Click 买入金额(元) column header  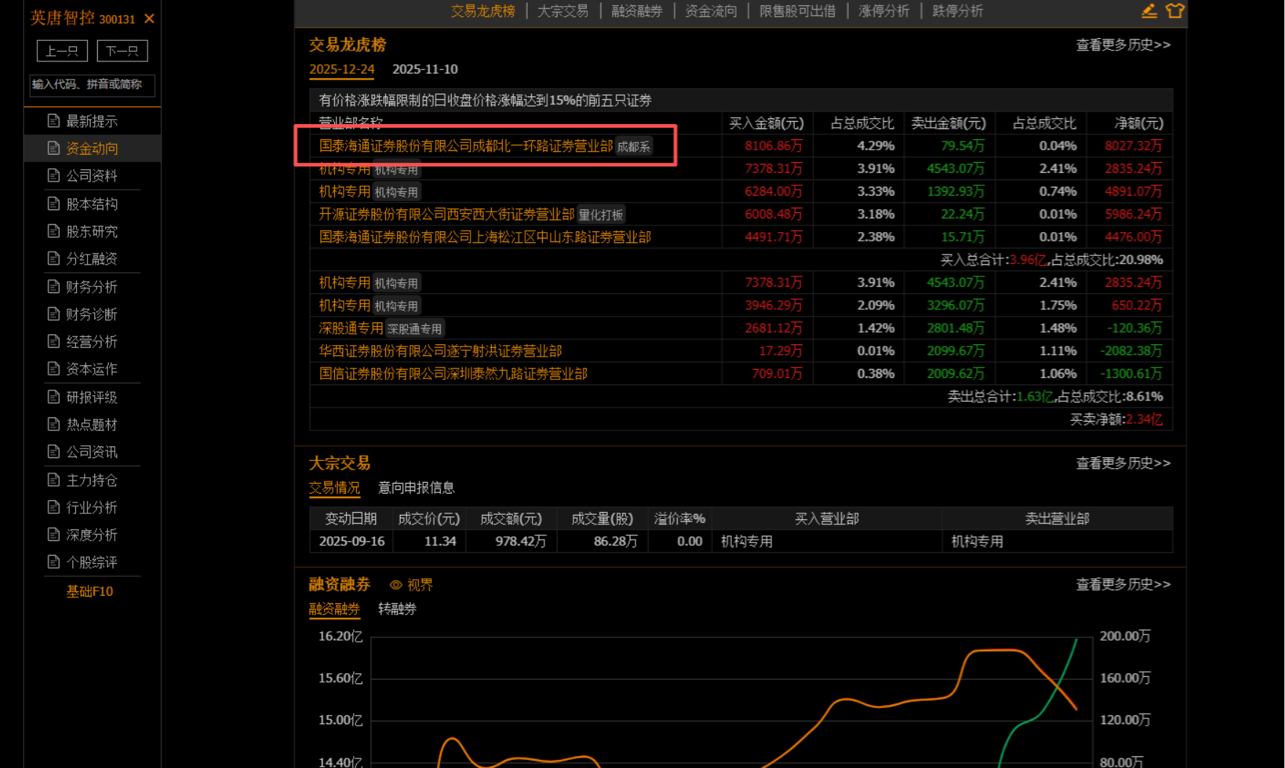pos(766,123)
